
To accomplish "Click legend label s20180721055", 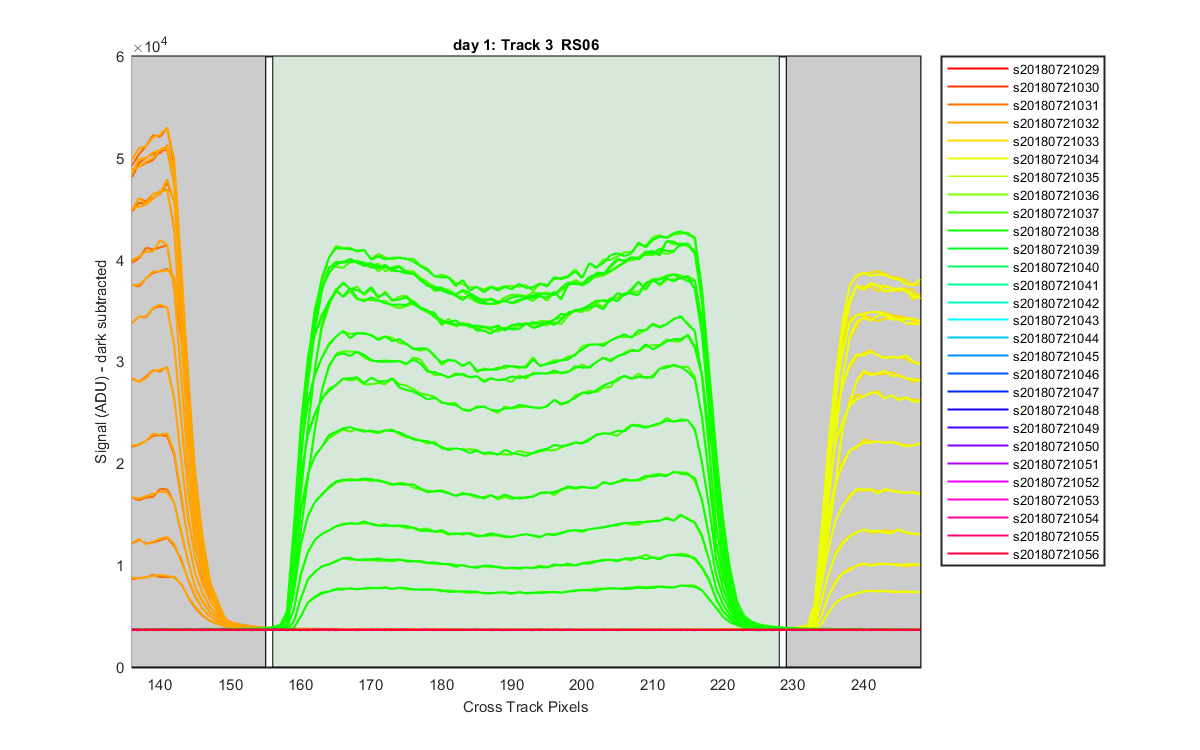I will point(1056,537).
